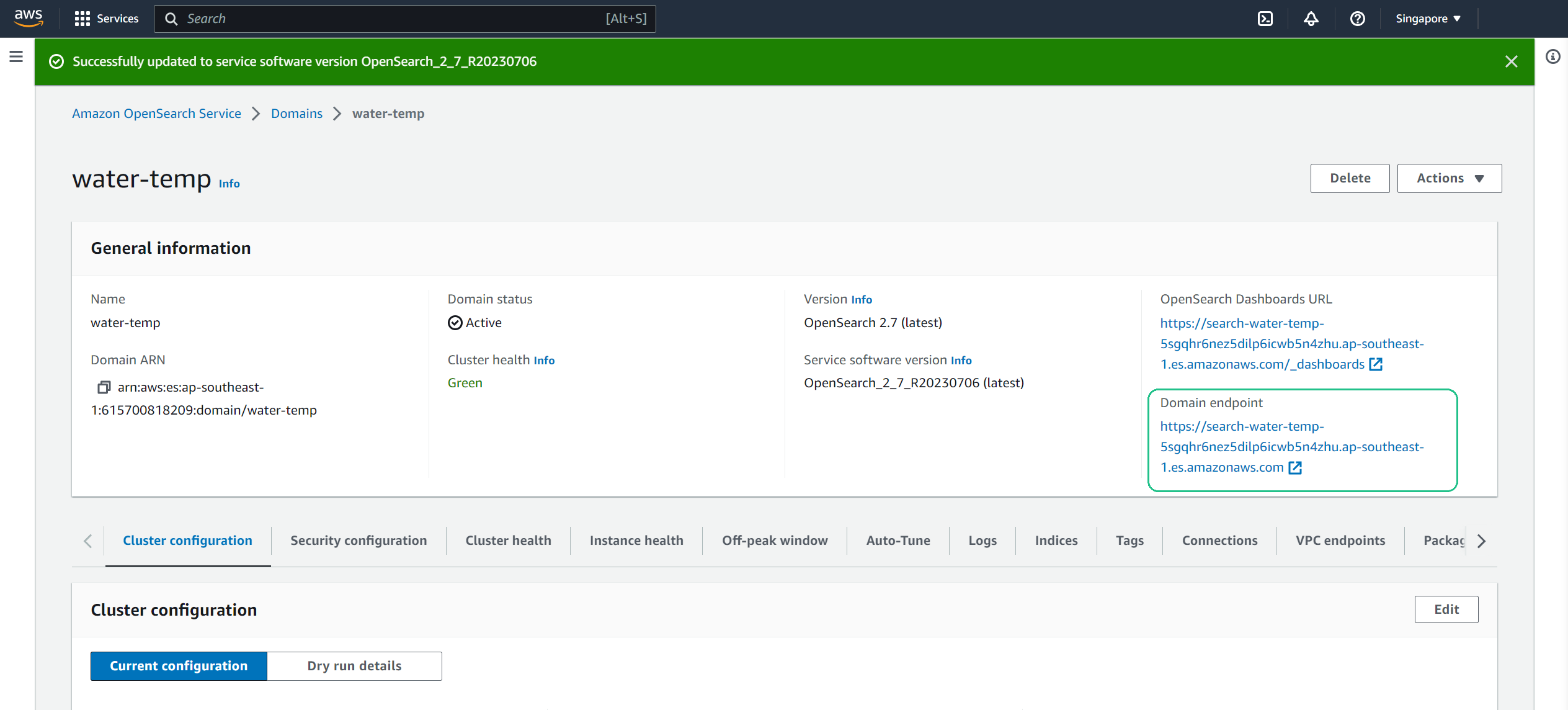Viewport: 1568px width, 710px height.
Task: Click the Delete button
Action: (1350, 178)
